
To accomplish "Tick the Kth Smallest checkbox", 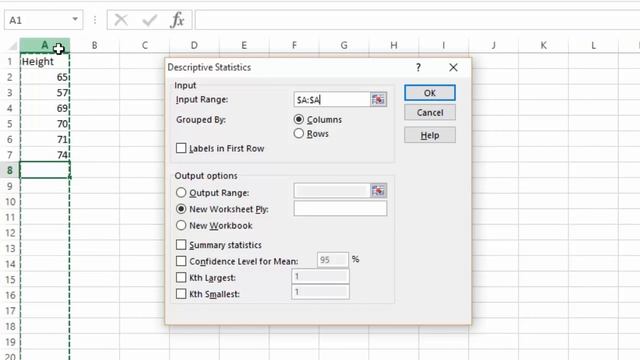I will (x=181, y=294).
